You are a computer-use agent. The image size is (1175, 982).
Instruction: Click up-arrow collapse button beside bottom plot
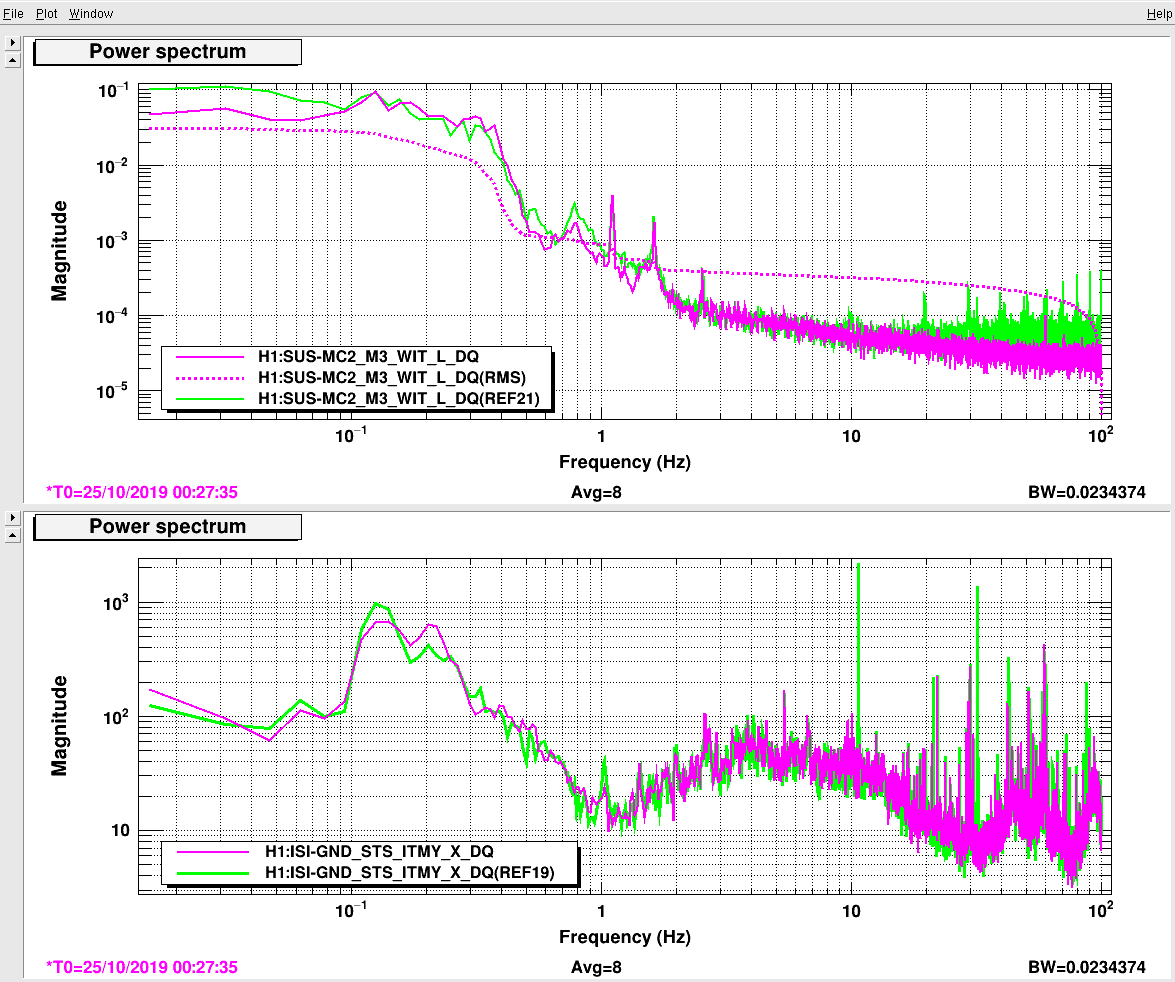(13, 535)
